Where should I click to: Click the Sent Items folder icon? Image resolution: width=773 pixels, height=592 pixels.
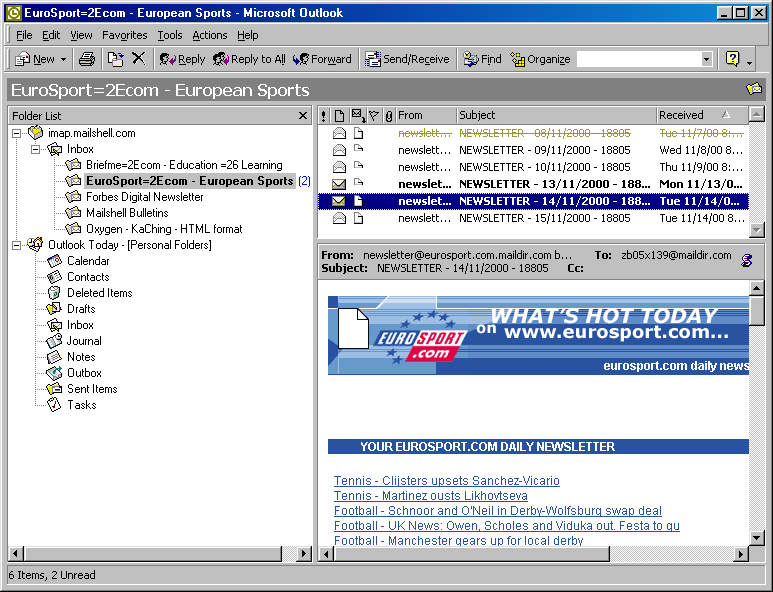[54, 389]
